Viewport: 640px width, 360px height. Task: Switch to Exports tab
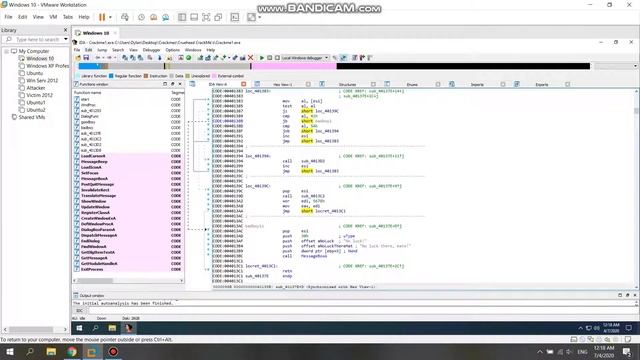pyautogui.click(x=542, y=84)
